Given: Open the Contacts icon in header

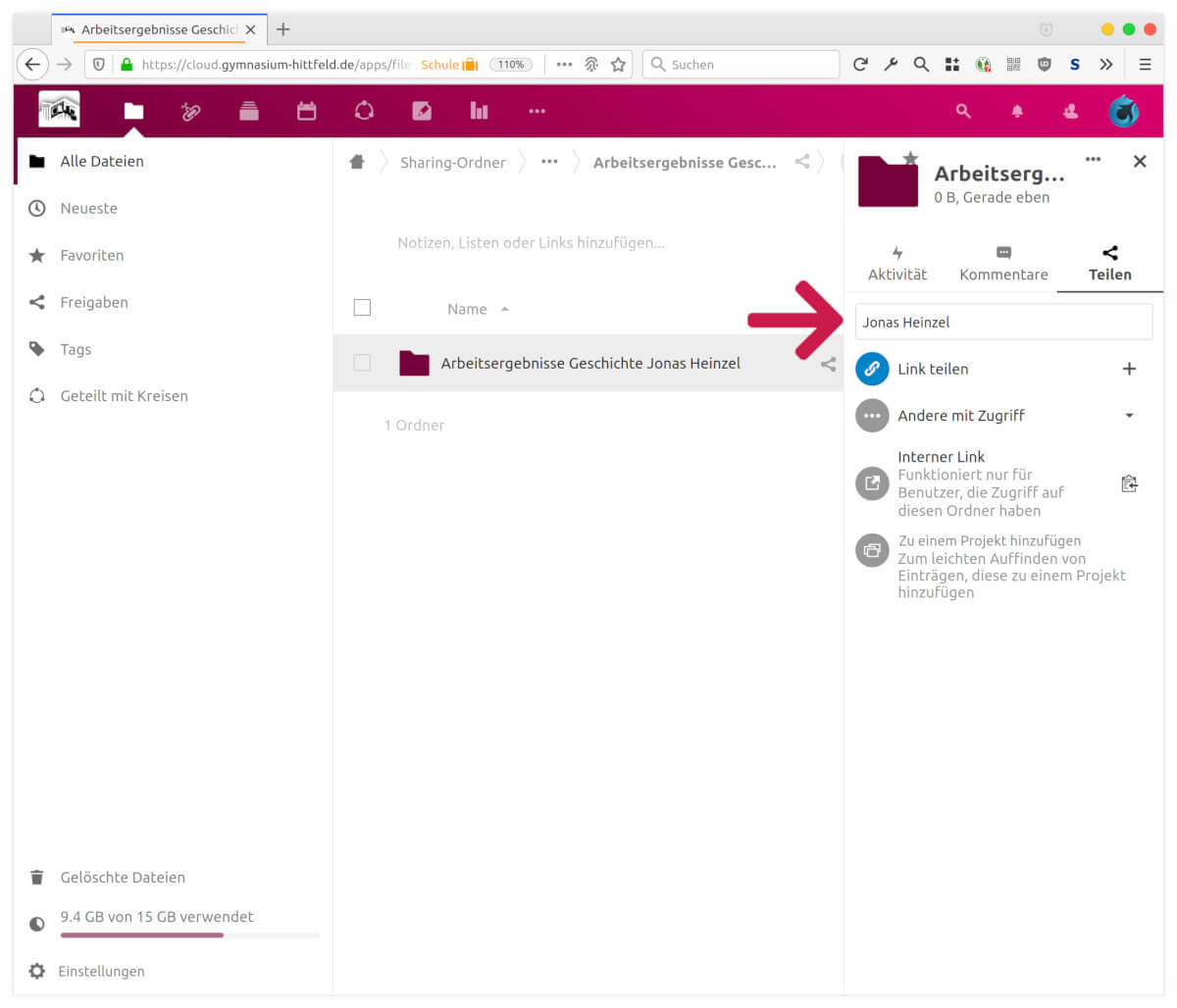Looking at the screenshot, I should 1070,112.
